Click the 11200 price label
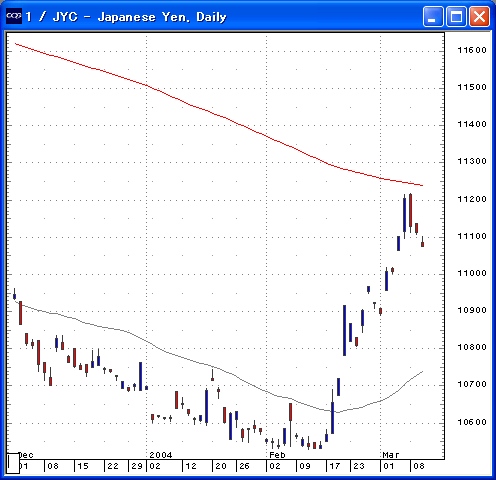Viewport: 496px width, 480px height. pos(472,199)
